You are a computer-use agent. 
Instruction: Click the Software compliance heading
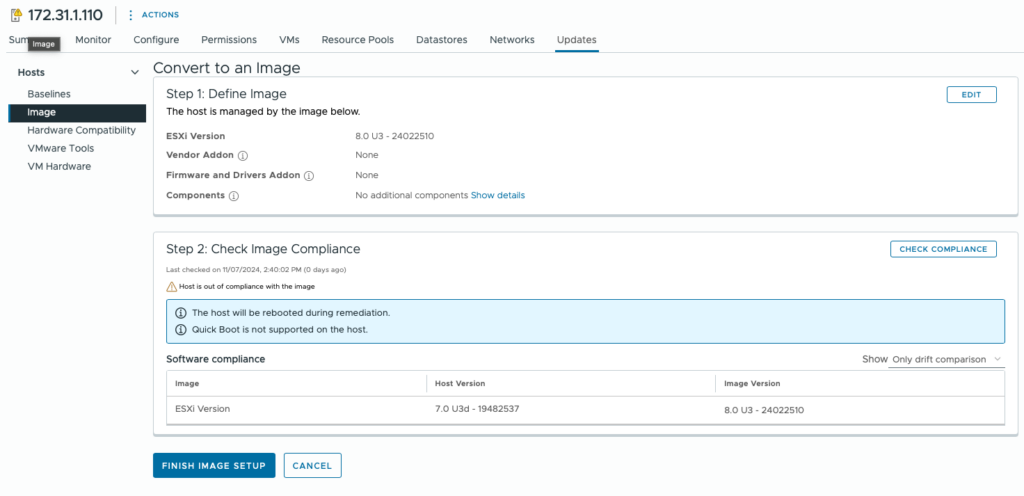pyautogui.click(x=216, y=359)
